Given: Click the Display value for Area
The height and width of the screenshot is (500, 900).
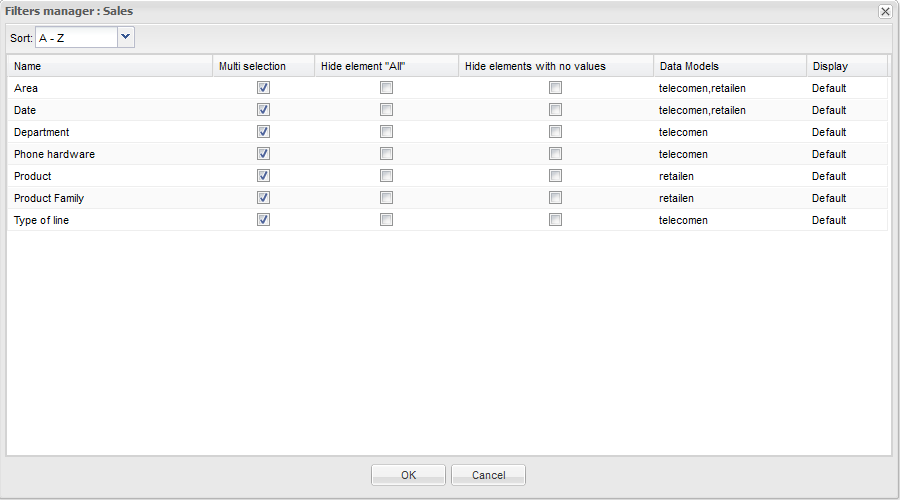Looking at the screenshot, I should click(829, 88).
